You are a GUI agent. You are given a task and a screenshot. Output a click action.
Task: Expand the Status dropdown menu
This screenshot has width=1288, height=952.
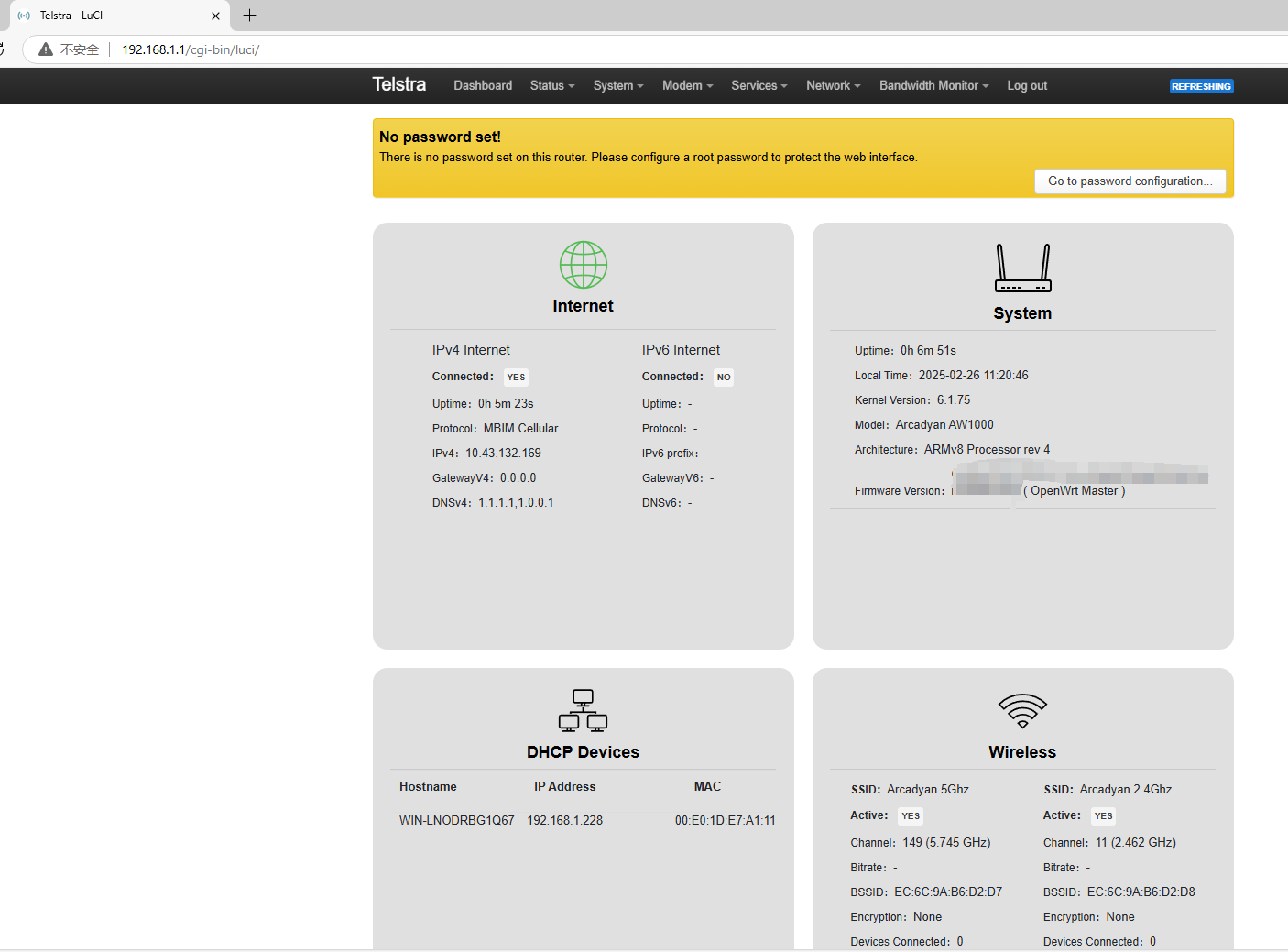pyautogui.click(x=551, y=86)
